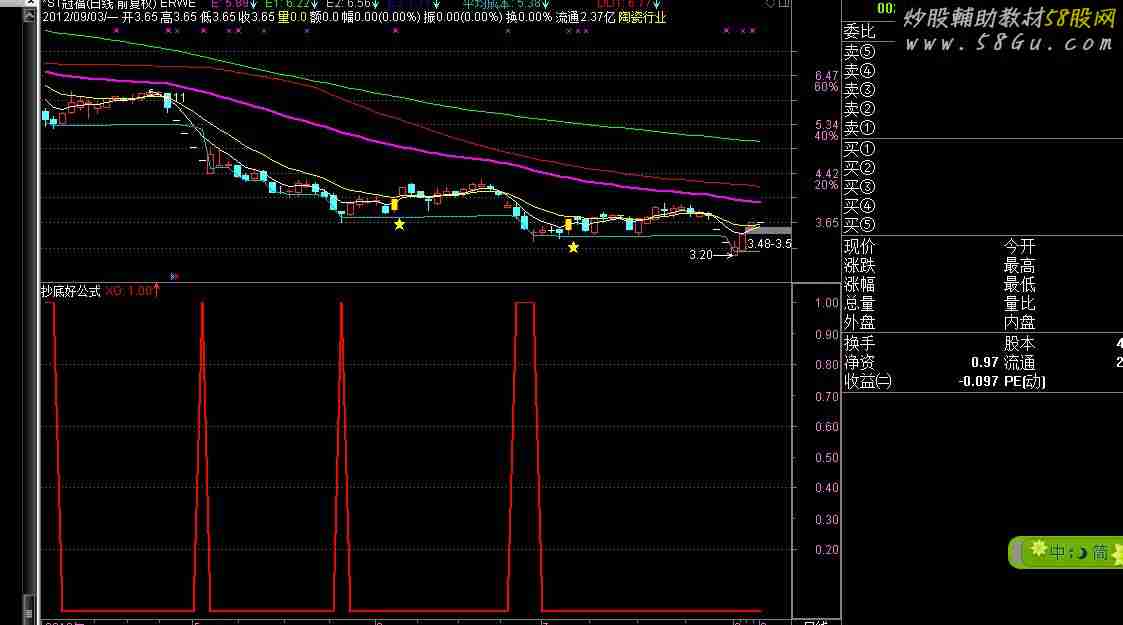Open the 抄底好公式 indicator label

tap(70, 291)
